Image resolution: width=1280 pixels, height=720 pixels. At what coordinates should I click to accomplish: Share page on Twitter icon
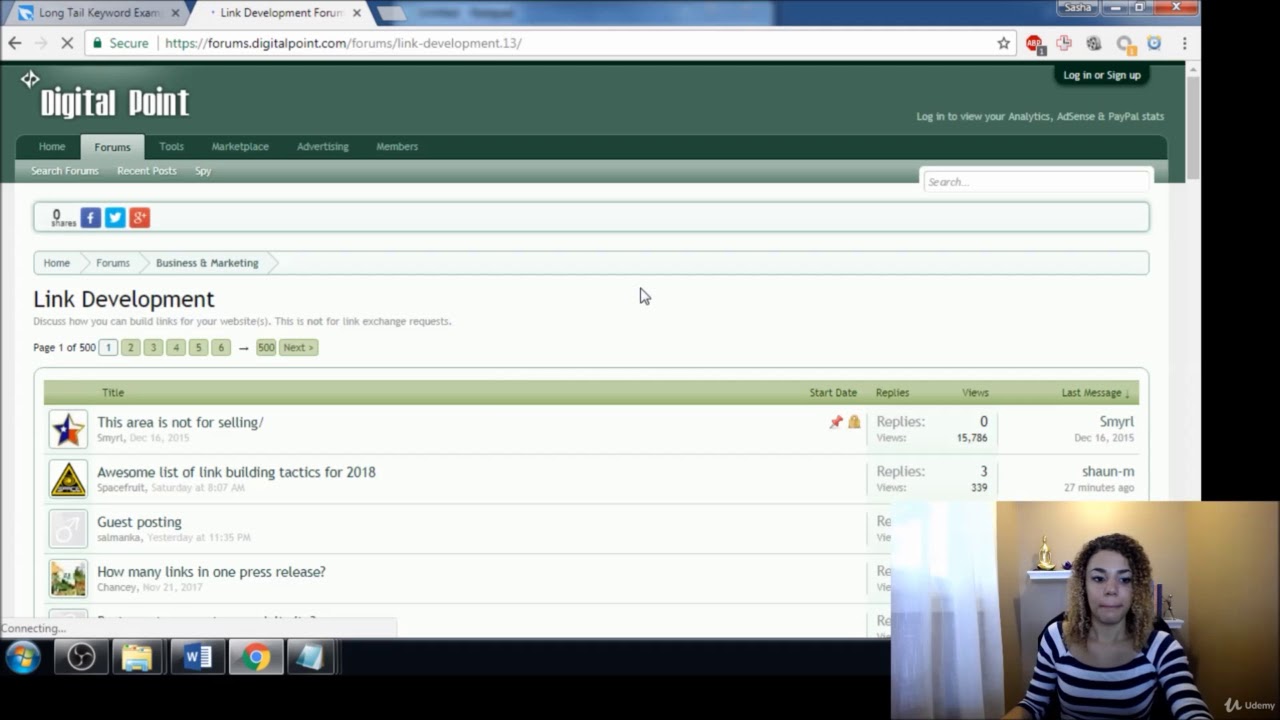pyautogui.click(x=115, y=217)
